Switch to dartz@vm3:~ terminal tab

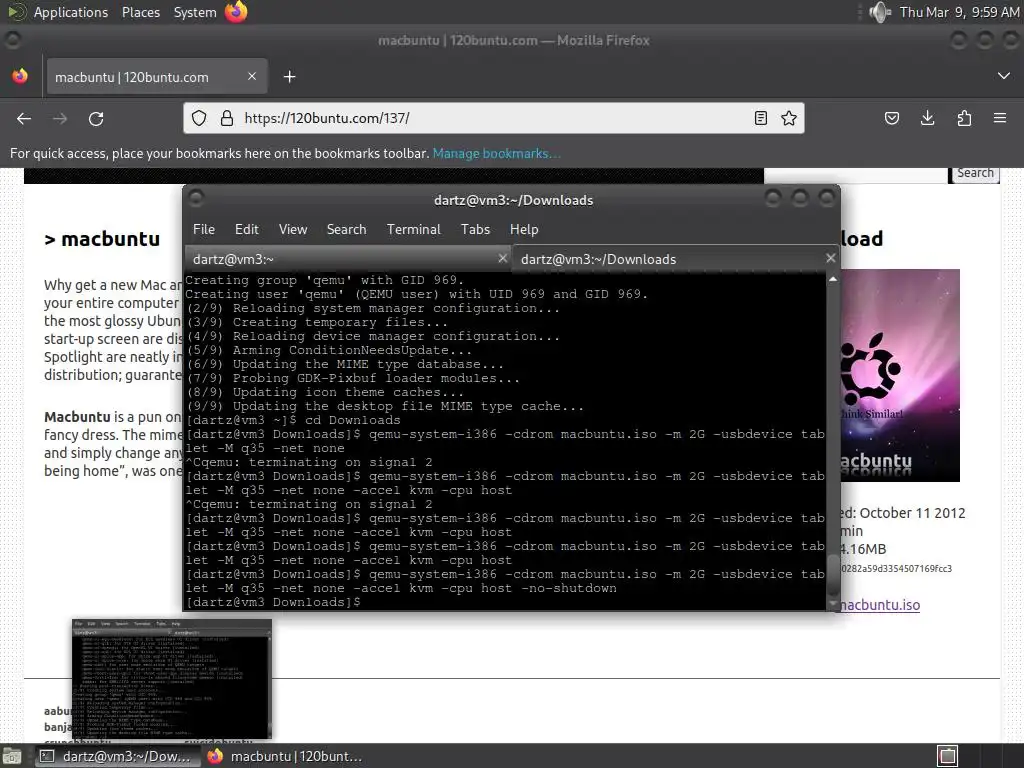348,259
